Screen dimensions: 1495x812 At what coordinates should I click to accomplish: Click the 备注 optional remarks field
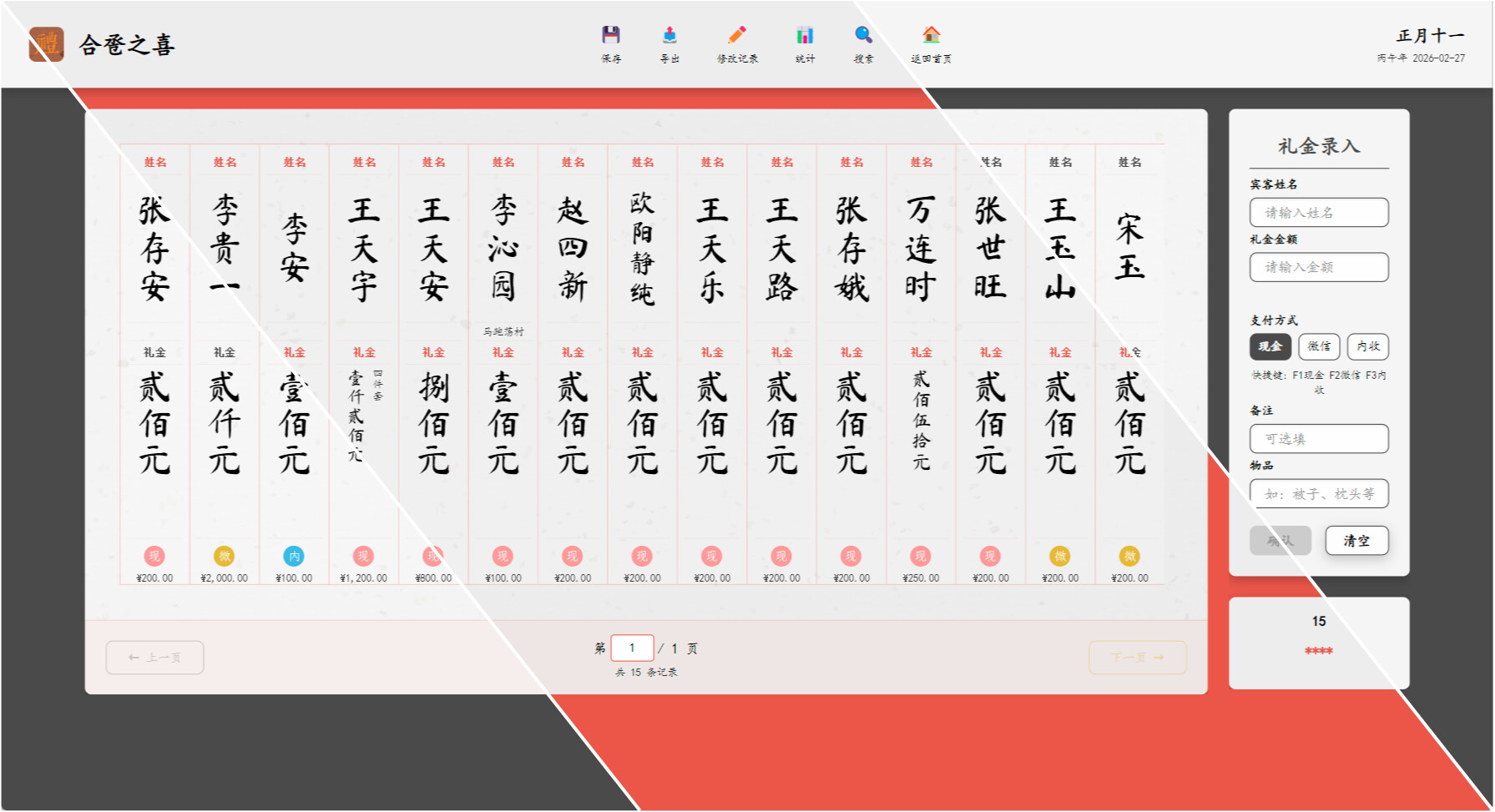coord(1319,439)
